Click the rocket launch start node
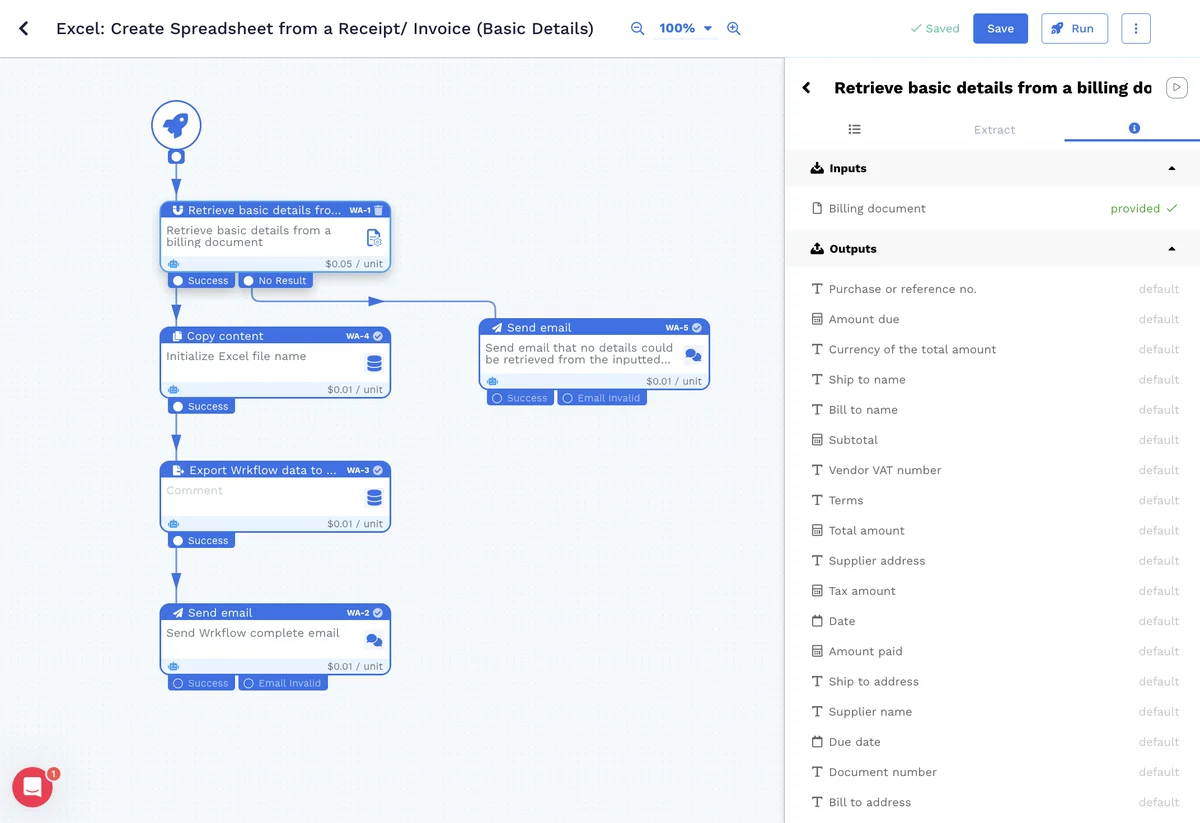 (176, 125)
